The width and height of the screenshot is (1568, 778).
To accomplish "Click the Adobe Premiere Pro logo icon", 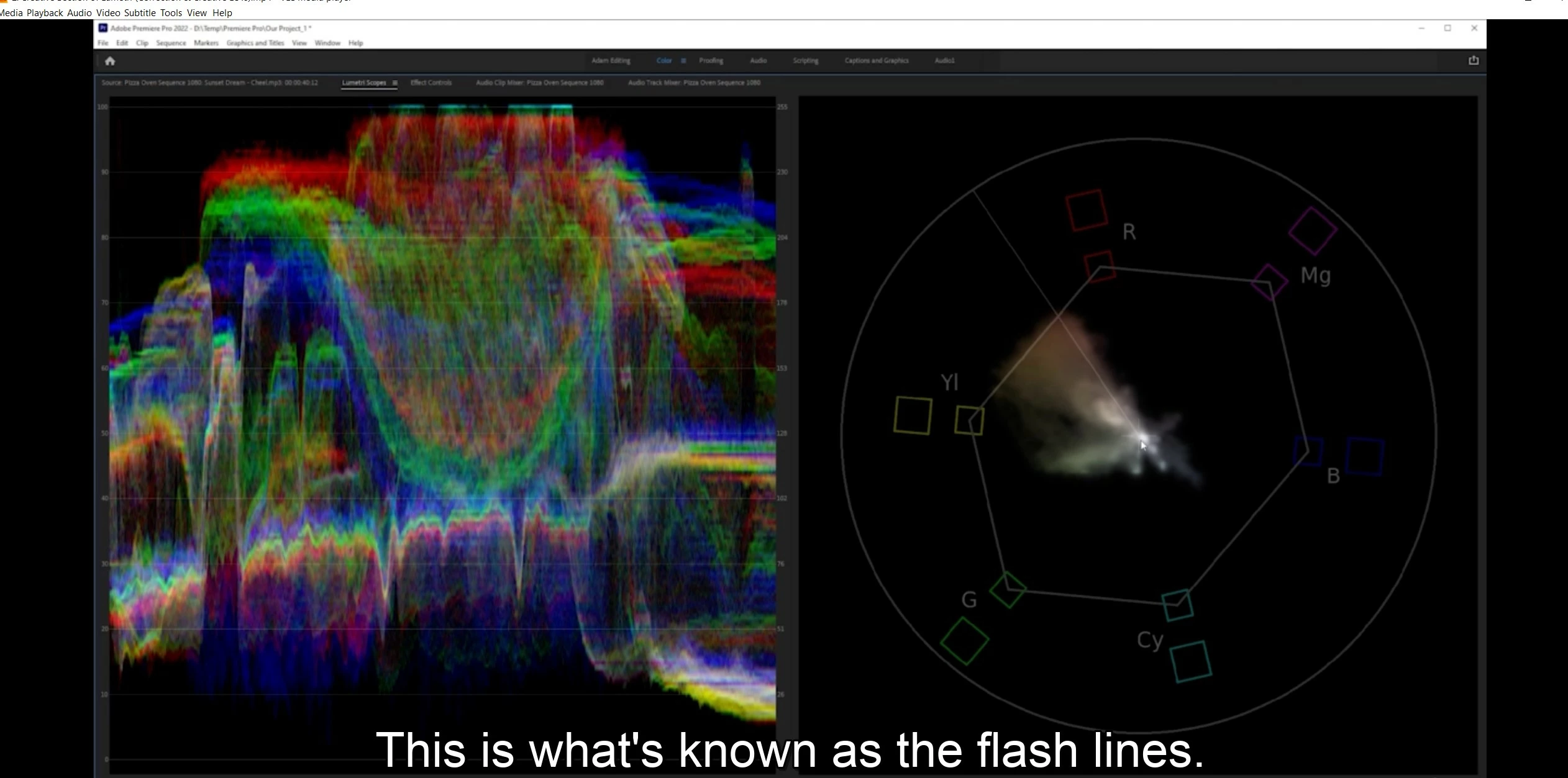I will pos(103,28).
